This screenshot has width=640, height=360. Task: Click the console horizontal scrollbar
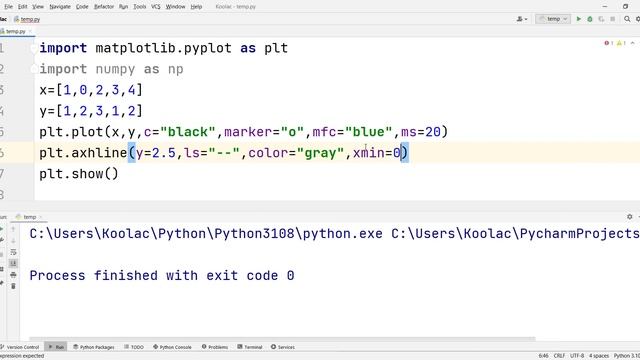(x=282, y=339)
